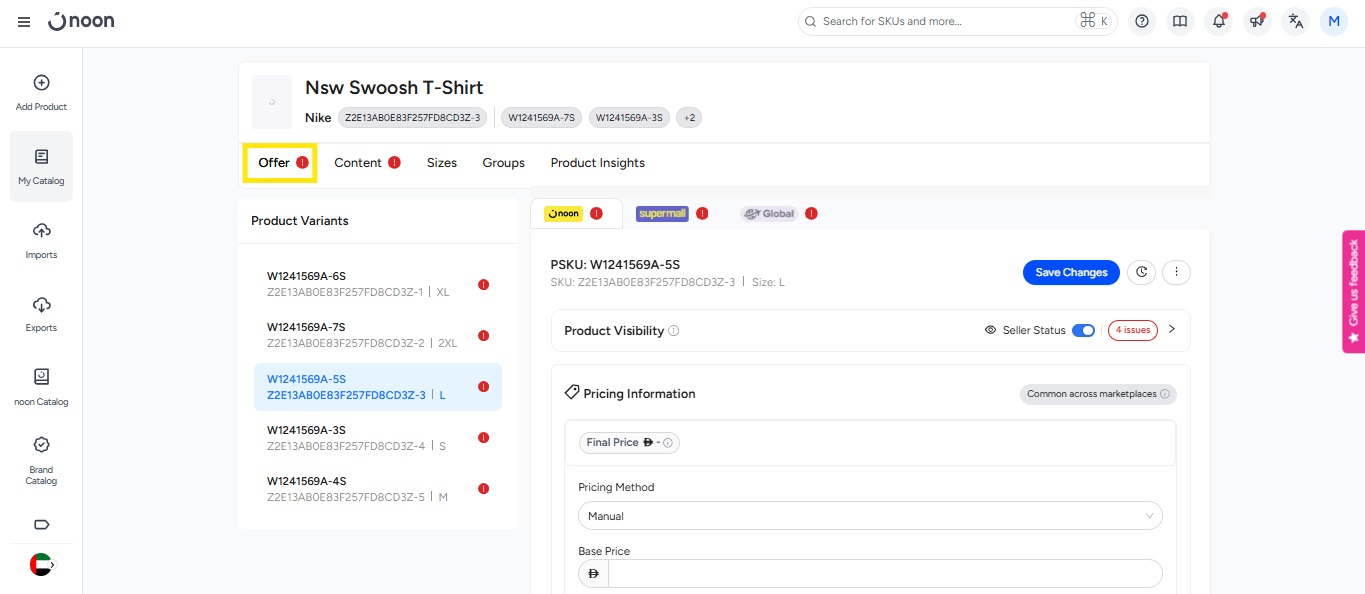Expand the Pricing Method dropdown
Viewport: 1365px width, 594px height.
coord(870,516)
